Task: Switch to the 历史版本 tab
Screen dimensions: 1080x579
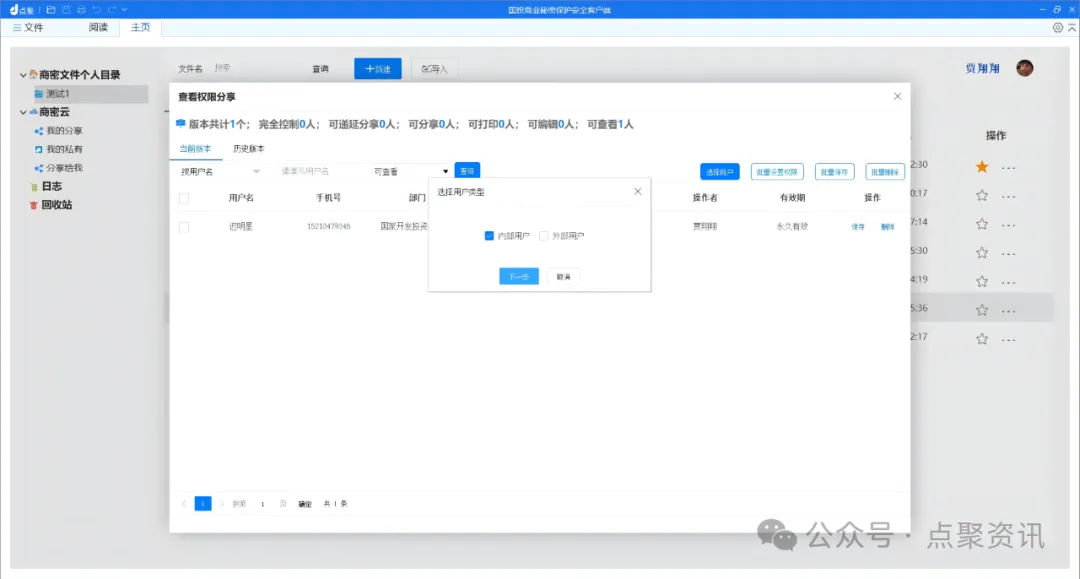Action: tap(248, 148)
